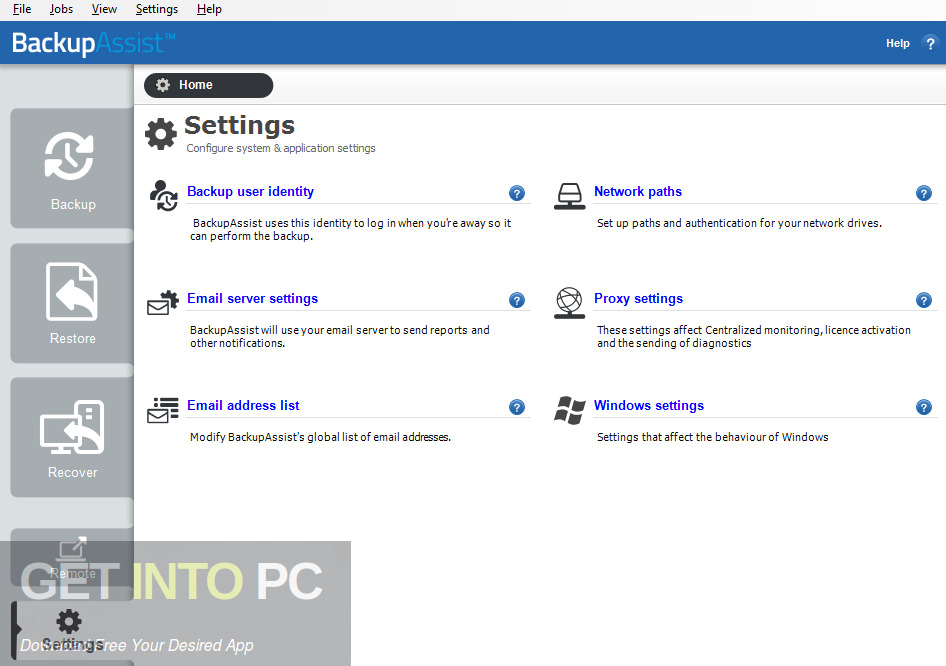Open the Settings menu
Viewport: 946px width, 666px height.
tap(157, 9)
